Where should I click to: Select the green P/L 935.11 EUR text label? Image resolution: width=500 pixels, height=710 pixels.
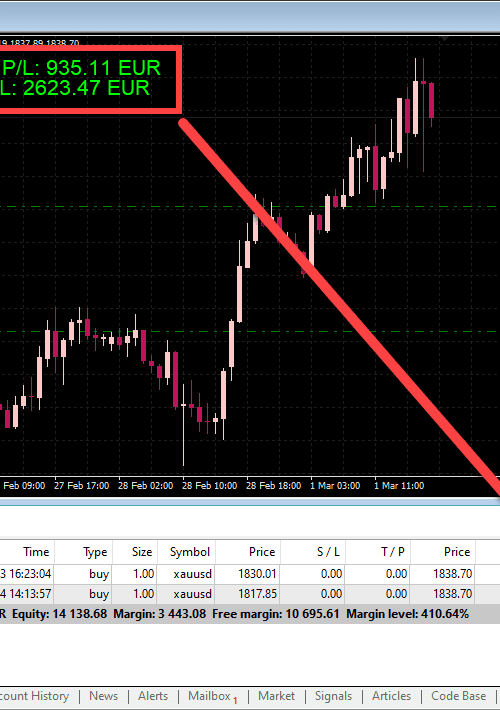pos(81,68)
